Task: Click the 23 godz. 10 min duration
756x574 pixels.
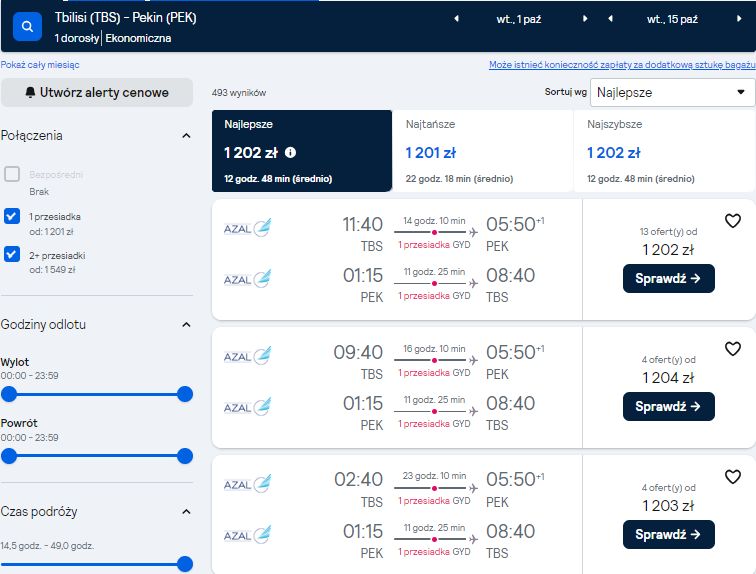Action: tap(434, 476)
